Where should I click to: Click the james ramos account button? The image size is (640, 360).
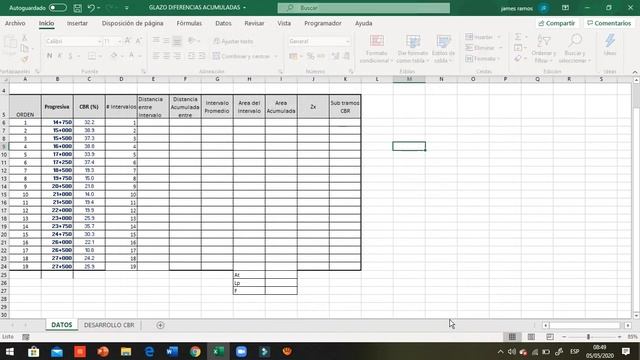[x=524, y=8]
